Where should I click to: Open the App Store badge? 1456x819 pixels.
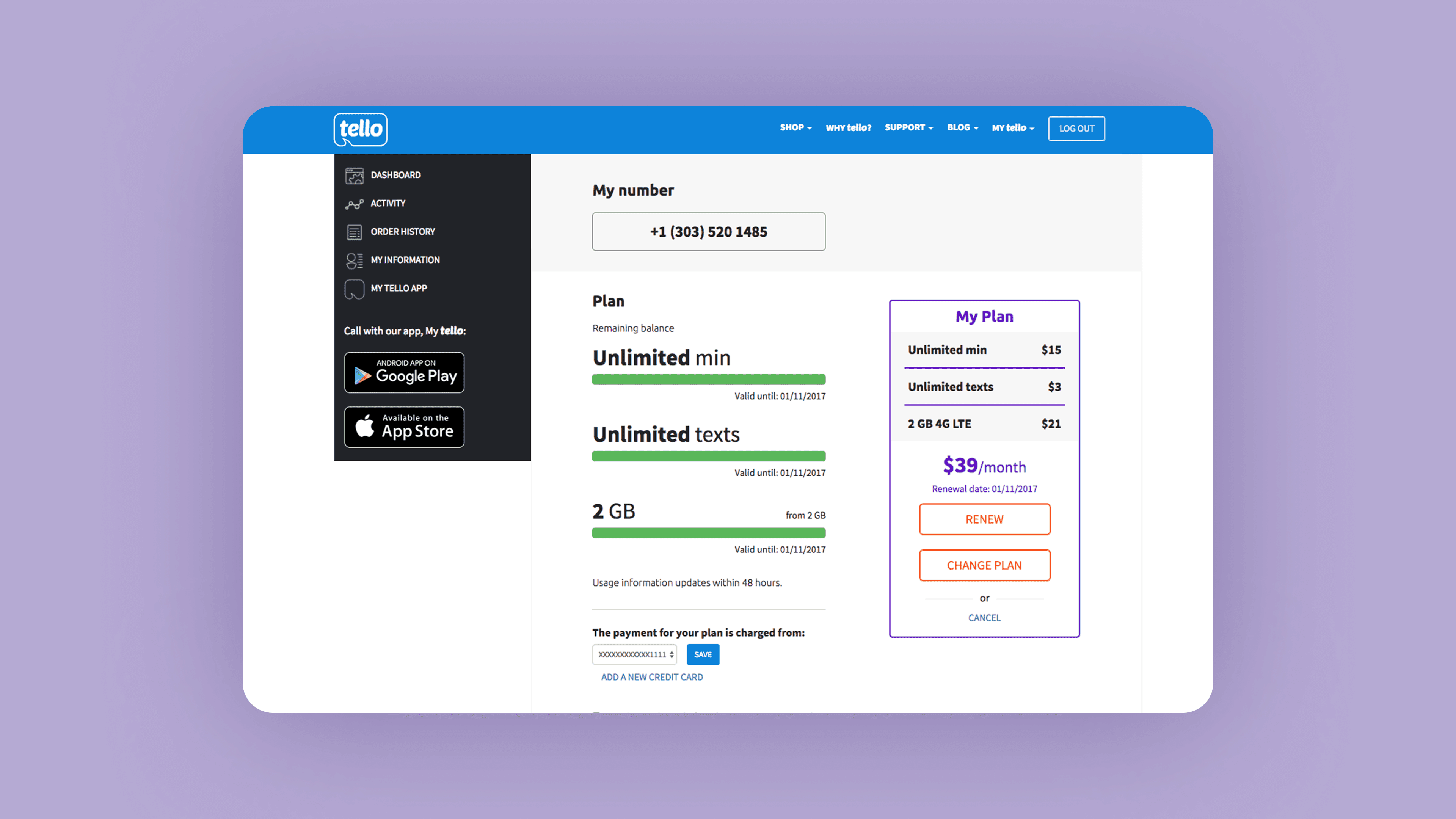click(x=404, y=427)
